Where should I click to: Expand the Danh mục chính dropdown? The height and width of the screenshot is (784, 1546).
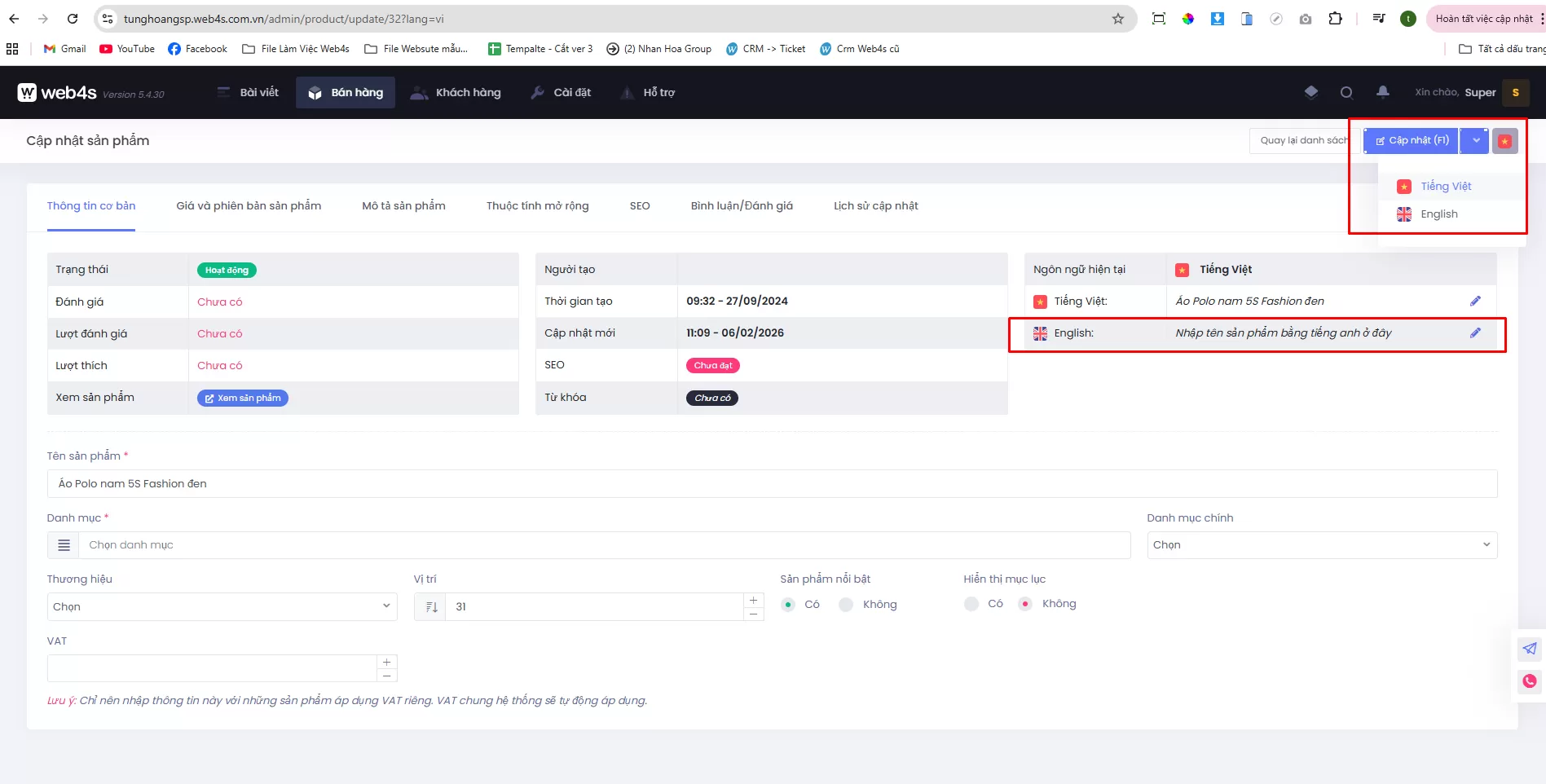pyautogui.click(x=1321, y=545)
